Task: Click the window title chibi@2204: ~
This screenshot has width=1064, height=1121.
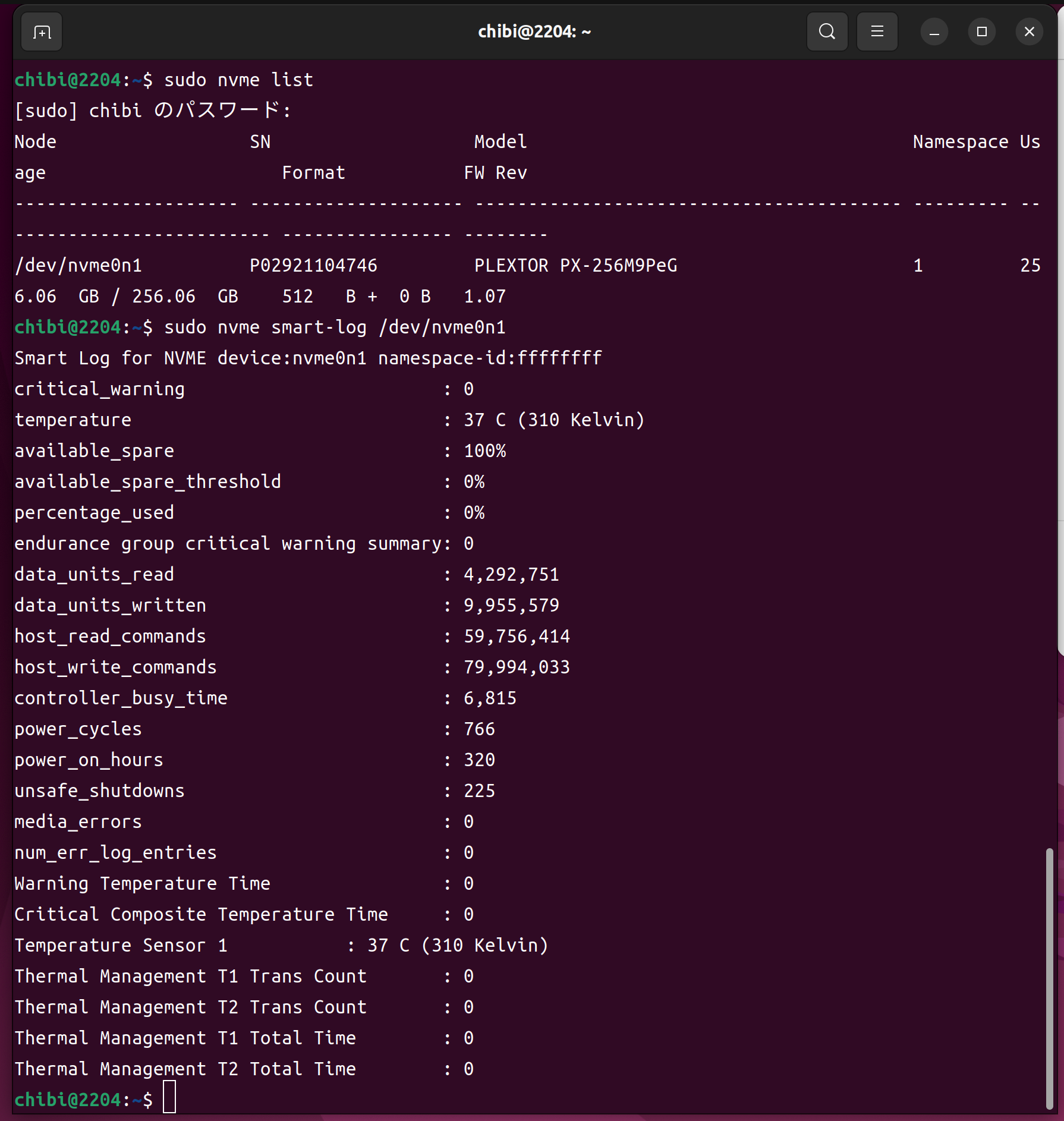Action: [534, 32]
